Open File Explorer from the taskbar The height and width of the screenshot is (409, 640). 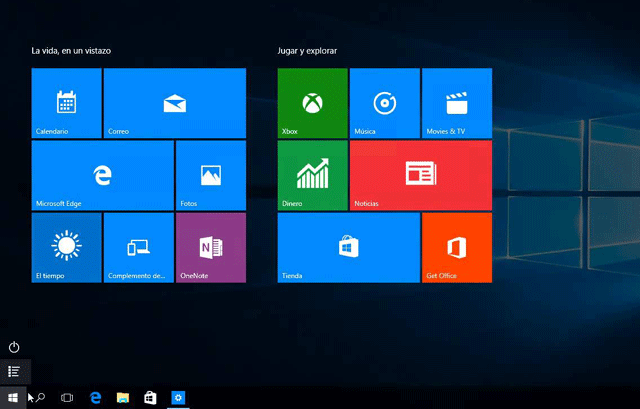123,398
